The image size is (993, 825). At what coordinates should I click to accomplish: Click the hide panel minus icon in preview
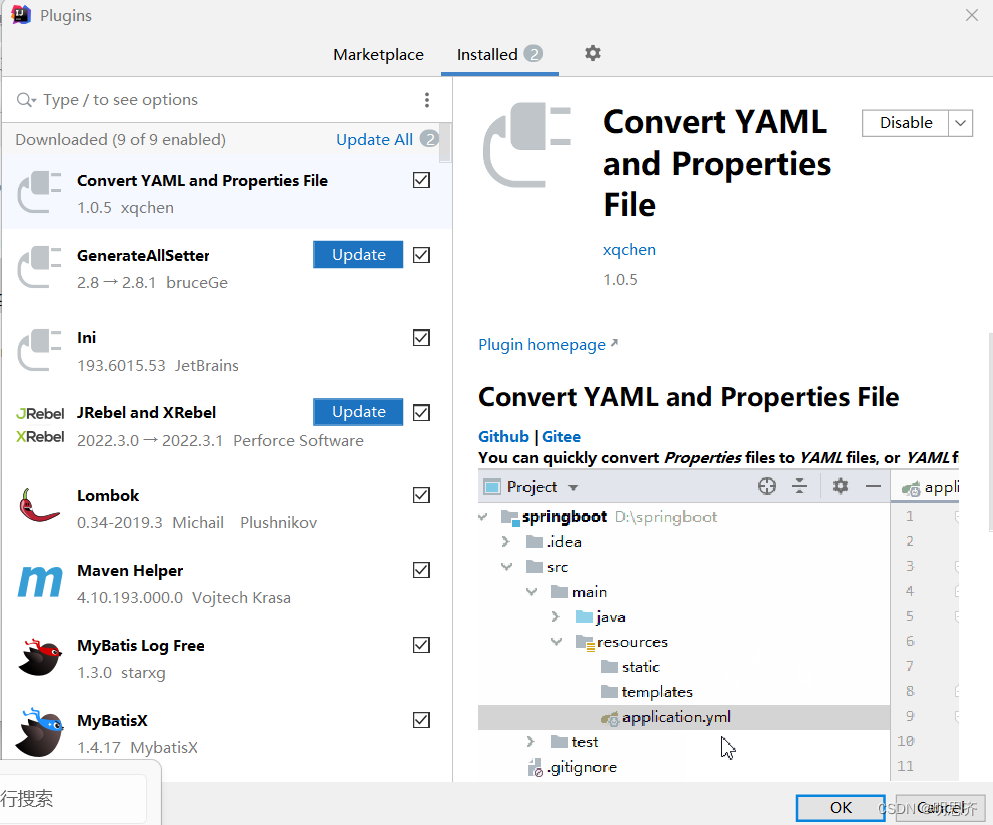tap(873, 486)
